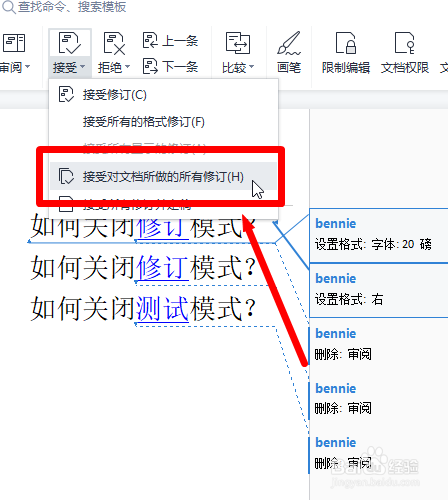Open the 审阅 dropdown arrow

(27, 67)
